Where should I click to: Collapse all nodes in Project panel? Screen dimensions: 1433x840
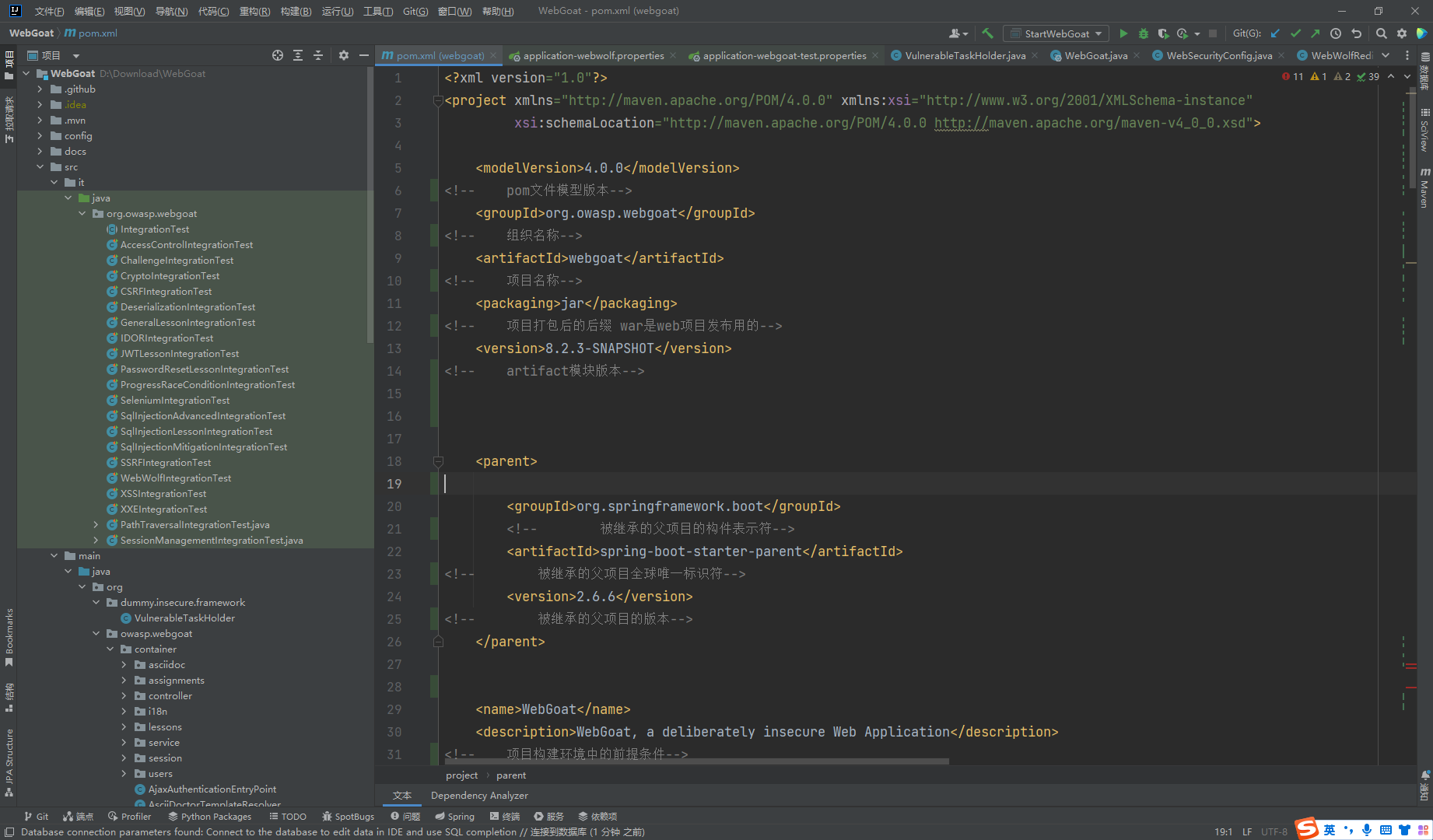[318, 55]
